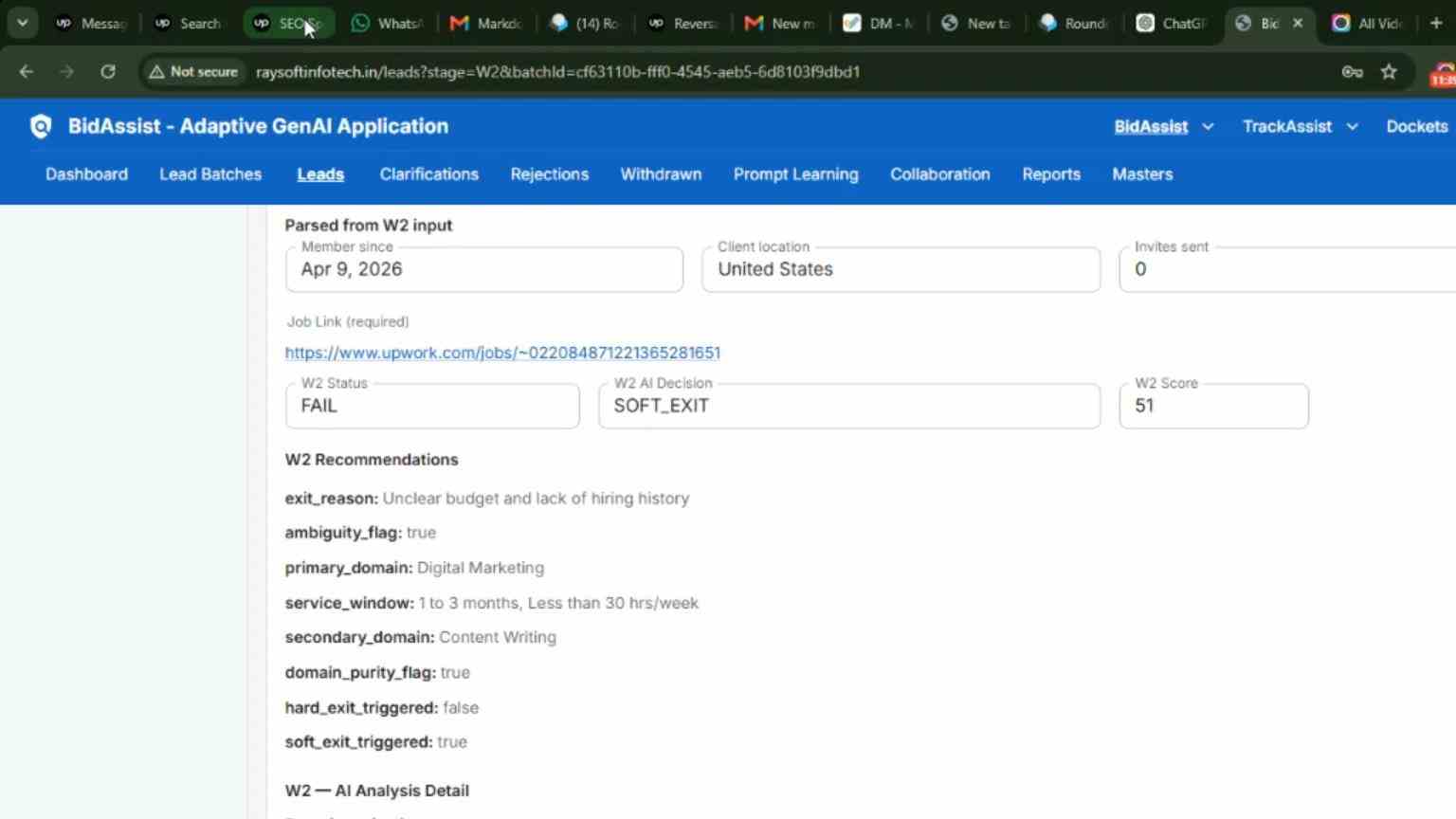Open the Upwork job link
The width and height of the screenshot is (1456, 819).
click(x=502, y=353)
